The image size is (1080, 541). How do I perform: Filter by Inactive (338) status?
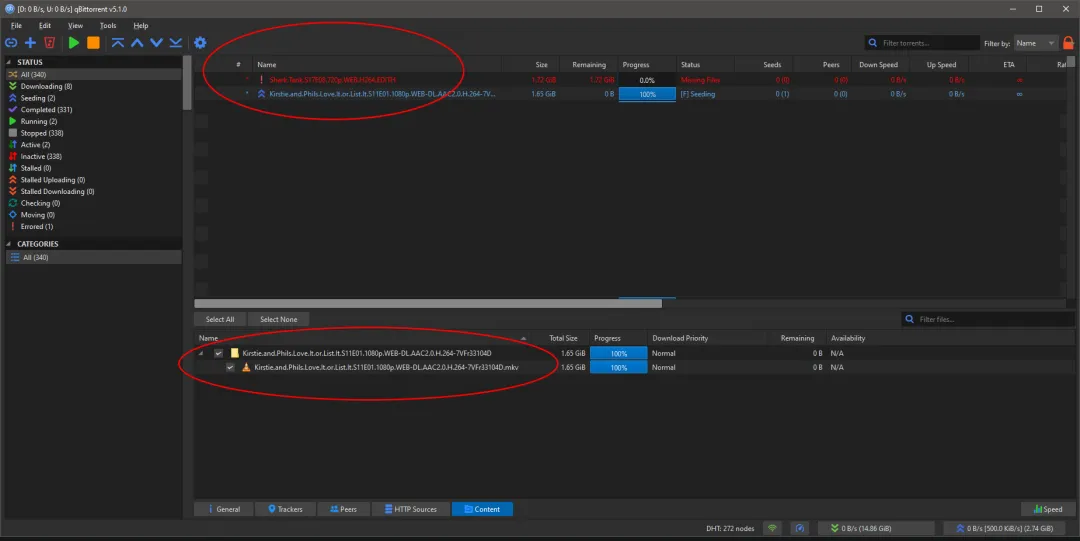click(41, 156)
